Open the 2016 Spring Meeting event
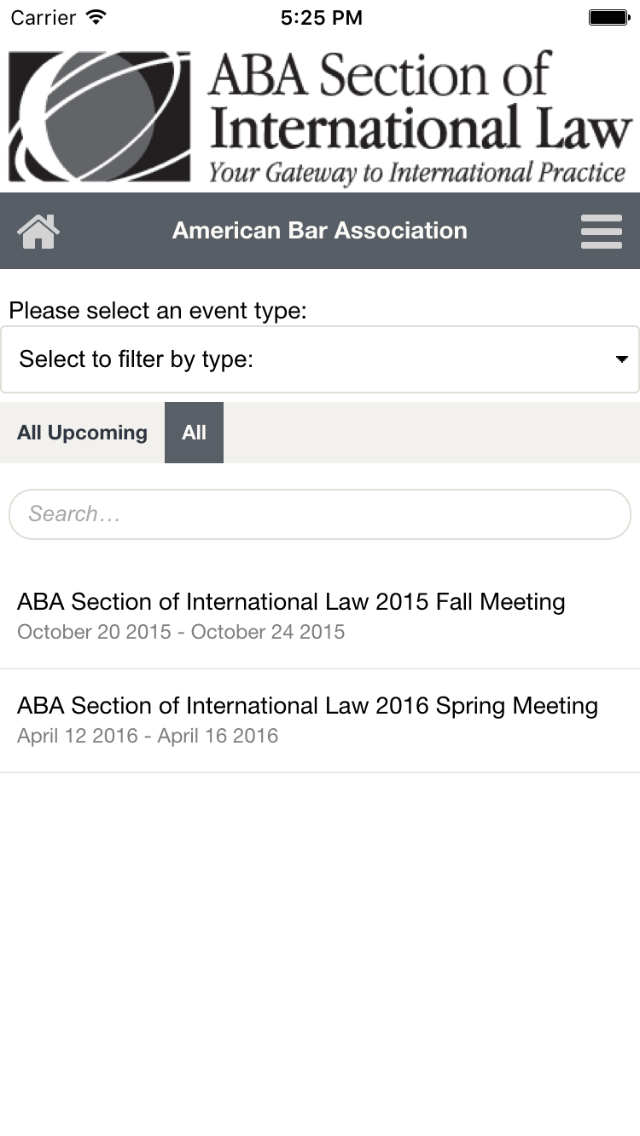Viewport: 640px width, 1136px height. (x=307, y=706)
